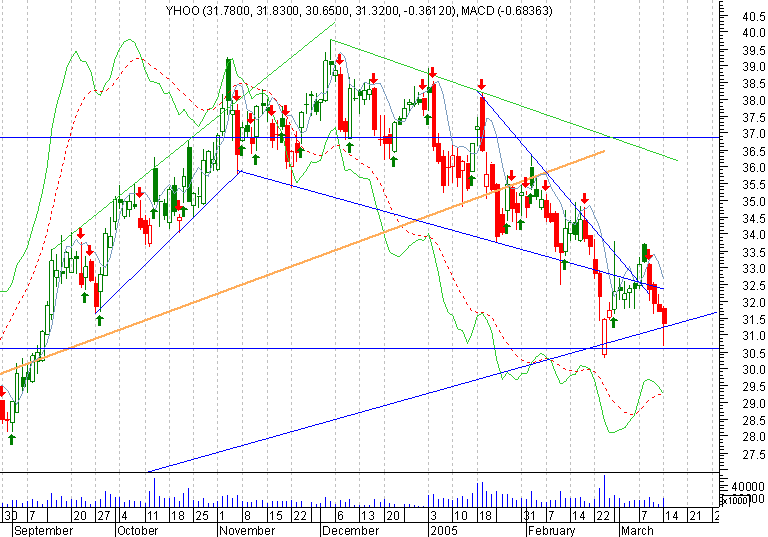768x537 pixels.
Task: Click the 25 date label
Action: pos(202,515)
